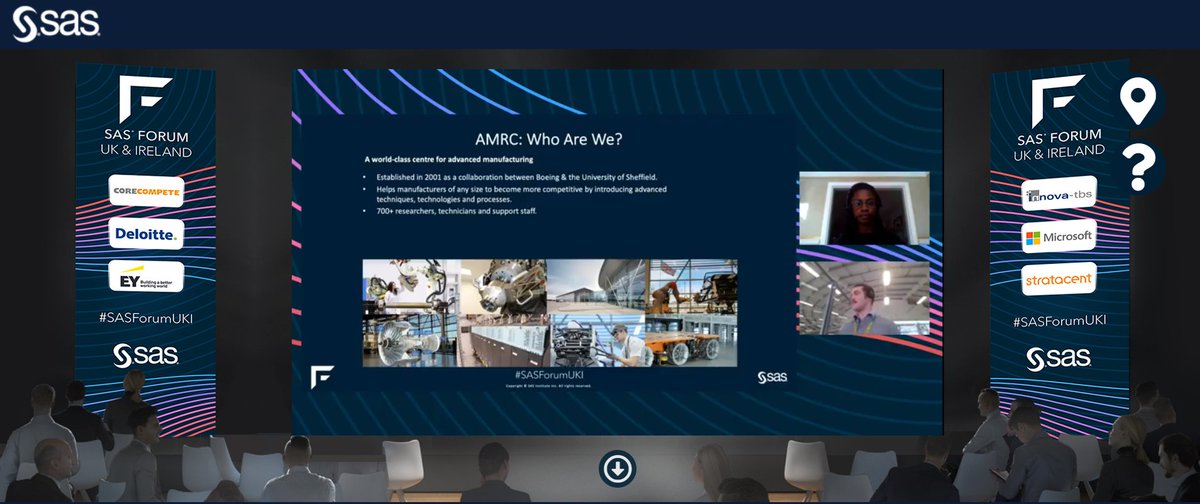Open the EY sponsor logo
This screenshot has height=504, width=1200.
146,276
